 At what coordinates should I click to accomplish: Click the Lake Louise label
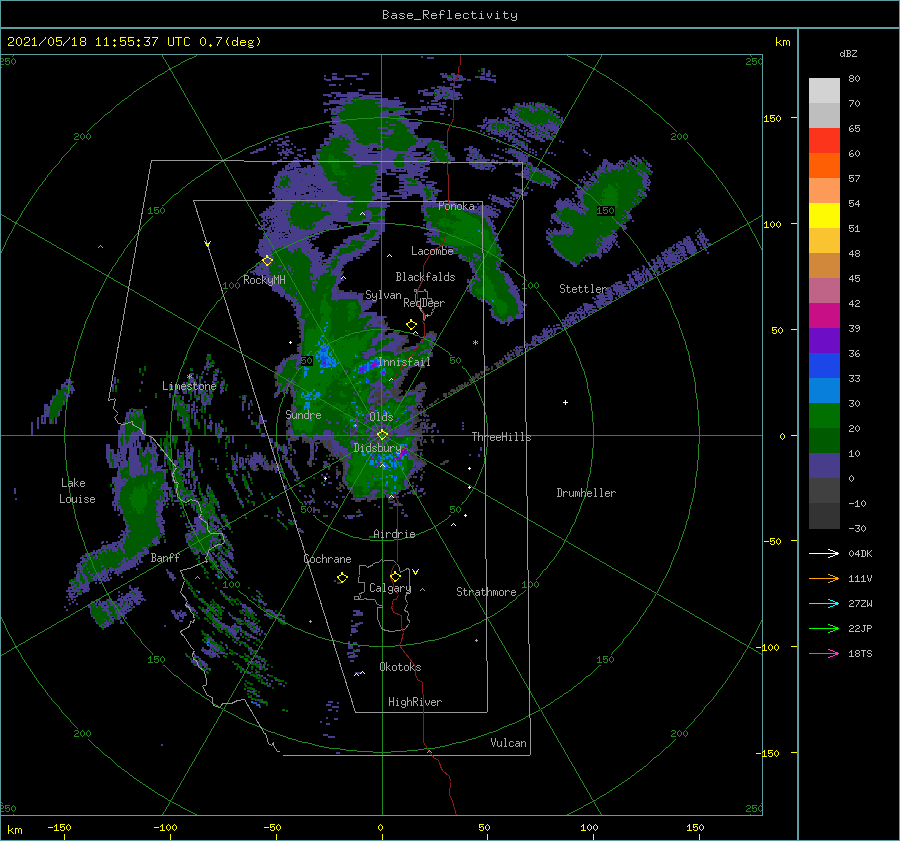coord(77,491)
